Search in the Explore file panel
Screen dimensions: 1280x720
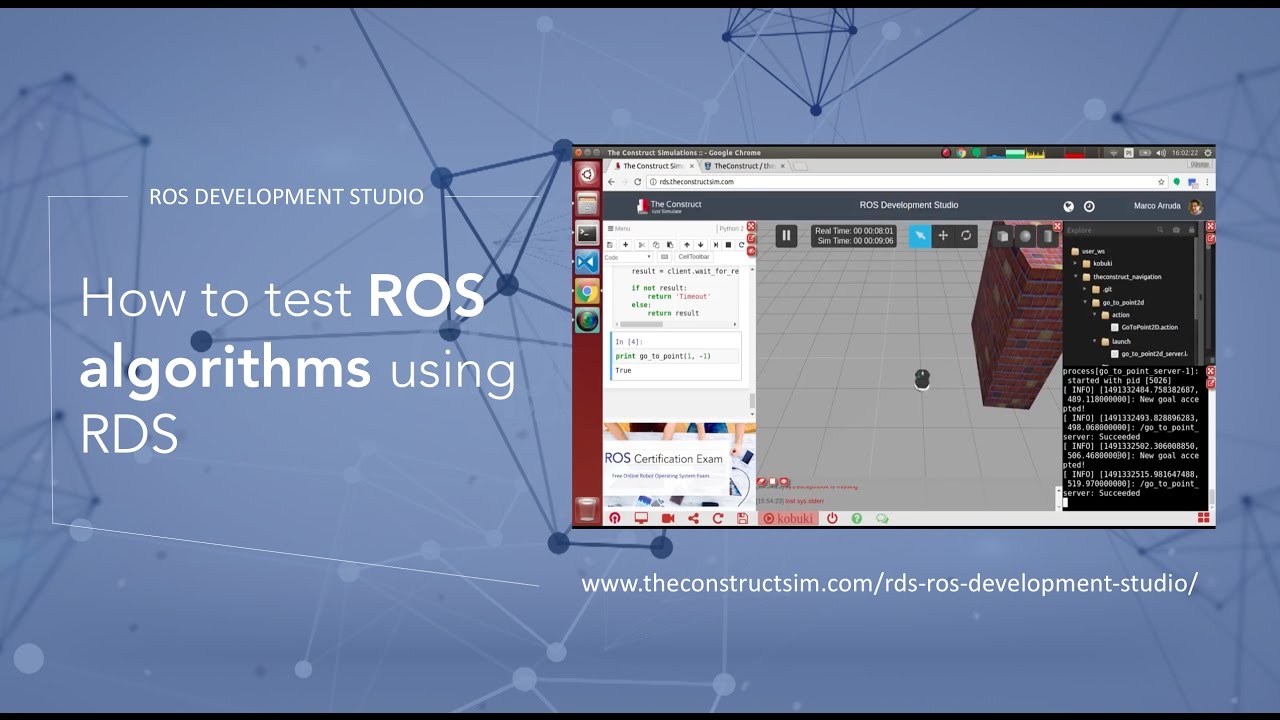coord(1160,229)
